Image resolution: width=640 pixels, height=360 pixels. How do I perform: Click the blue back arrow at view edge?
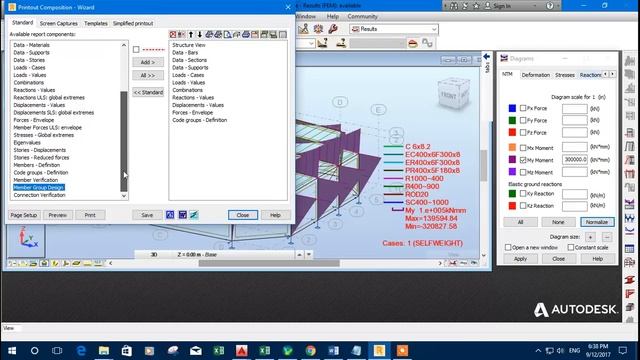487,57
